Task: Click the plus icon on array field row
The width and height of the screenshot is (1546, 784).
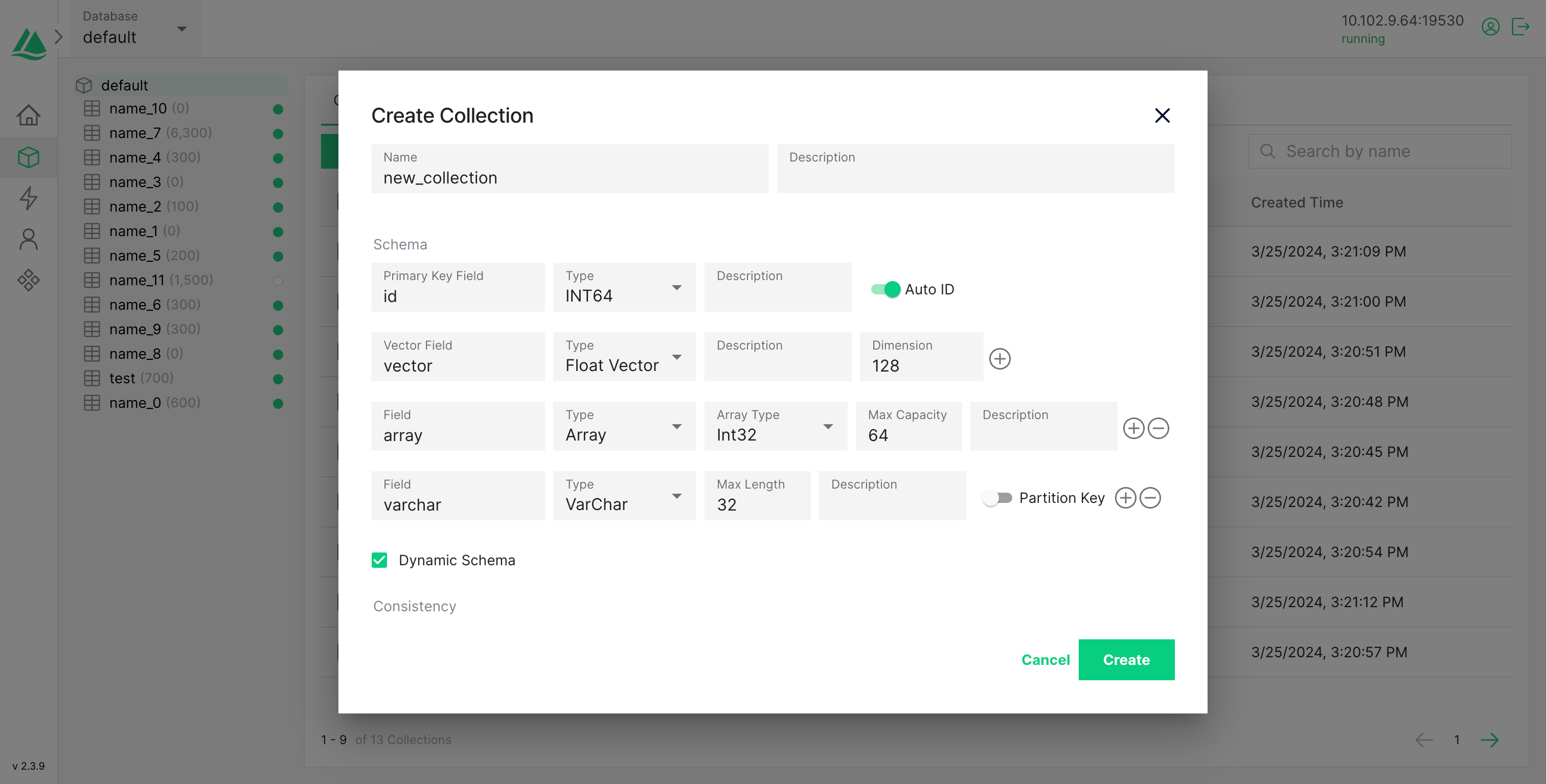Action: [1133, 428]
